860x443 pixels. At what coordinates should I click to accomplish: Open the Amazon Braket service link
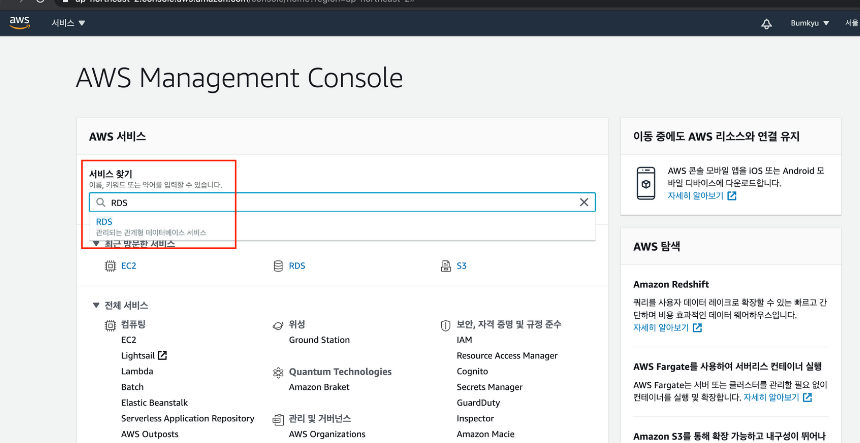point(319,387)
